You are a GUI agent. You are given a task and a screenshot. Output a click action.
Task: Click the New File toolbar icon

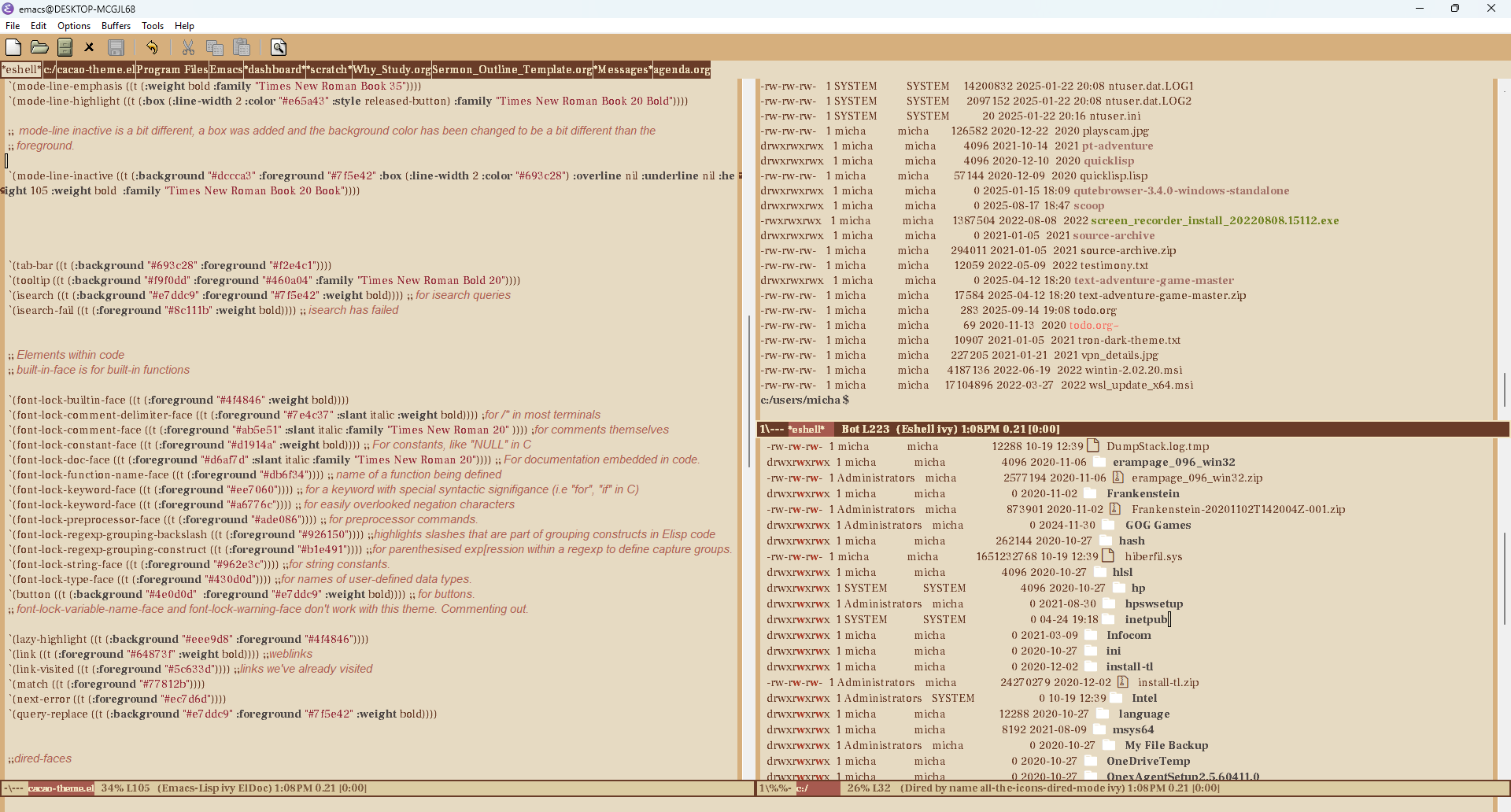[13, 47]
